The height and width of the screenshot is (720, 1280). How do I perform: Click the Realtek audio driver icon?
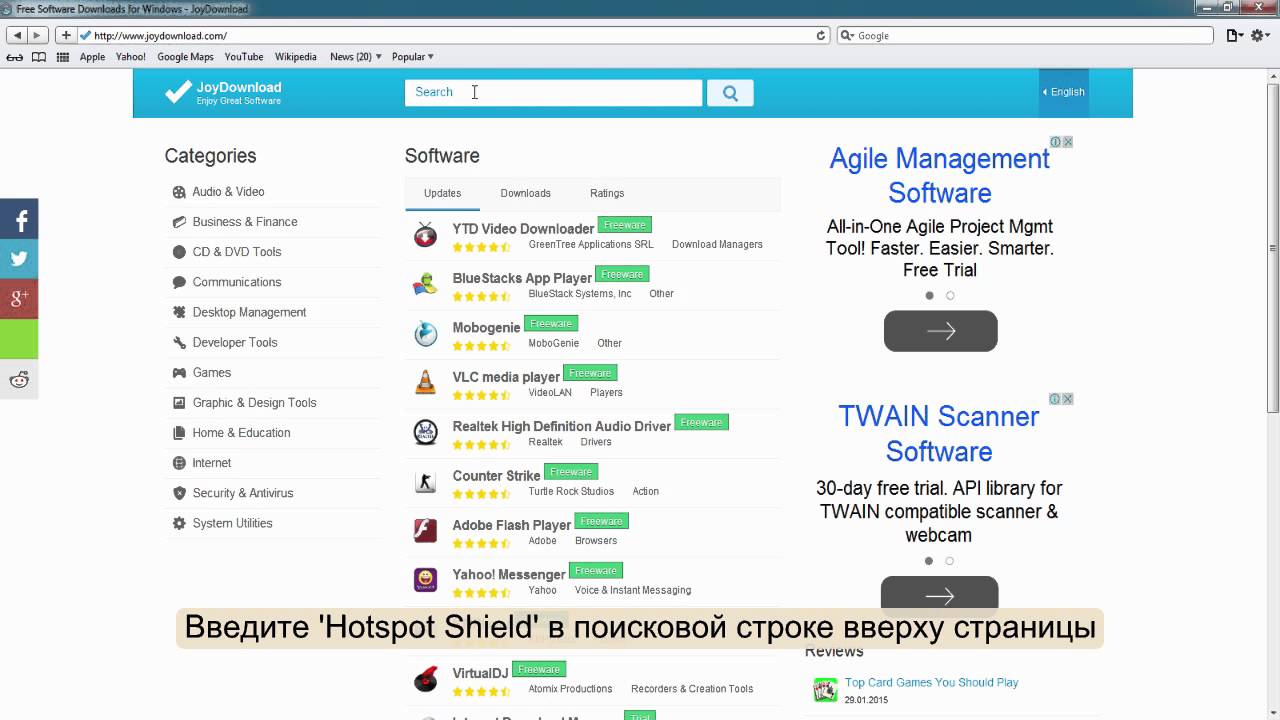tap(426, 432)
